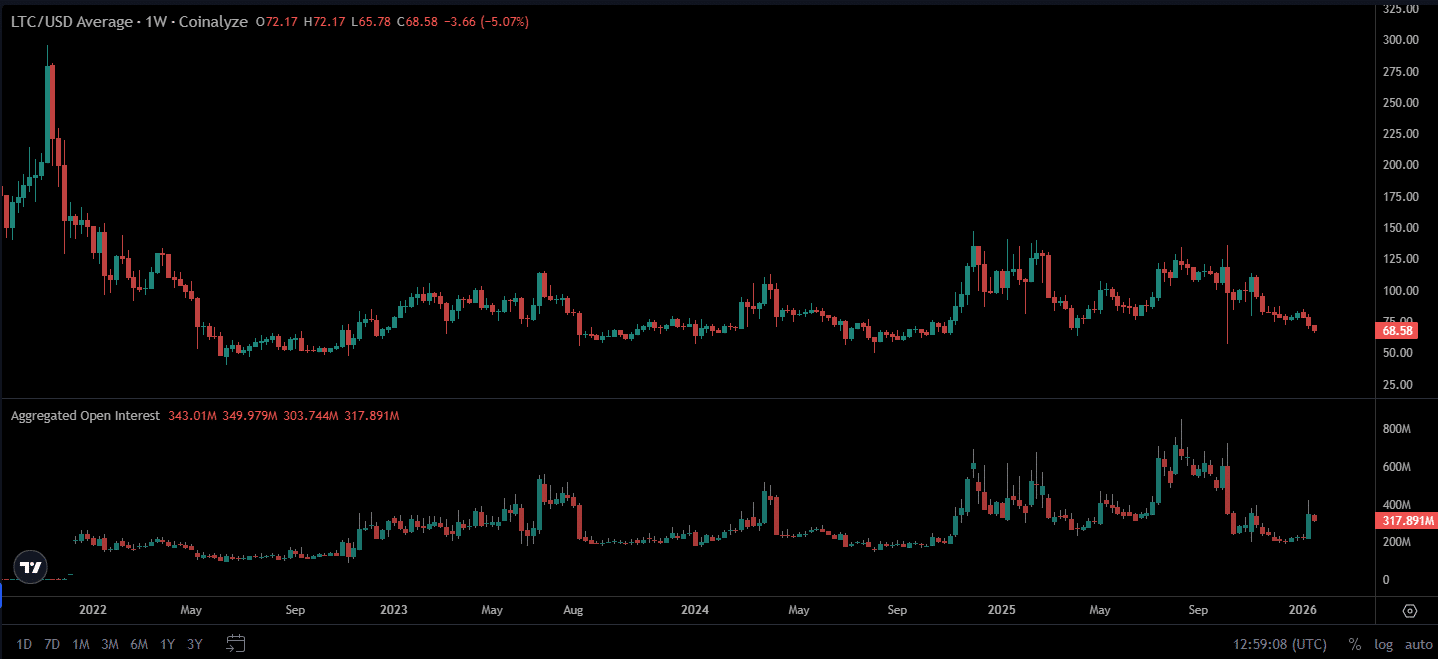The image size is (1438, 659).
Task: Select the 3M time range button
Action: coord(110,645)
